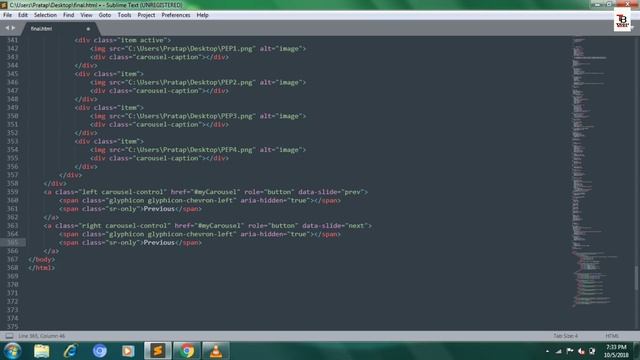The image size is (640, 360).
Task: Open blue circular browser taskbar icon
Action: tap(100, 351)
